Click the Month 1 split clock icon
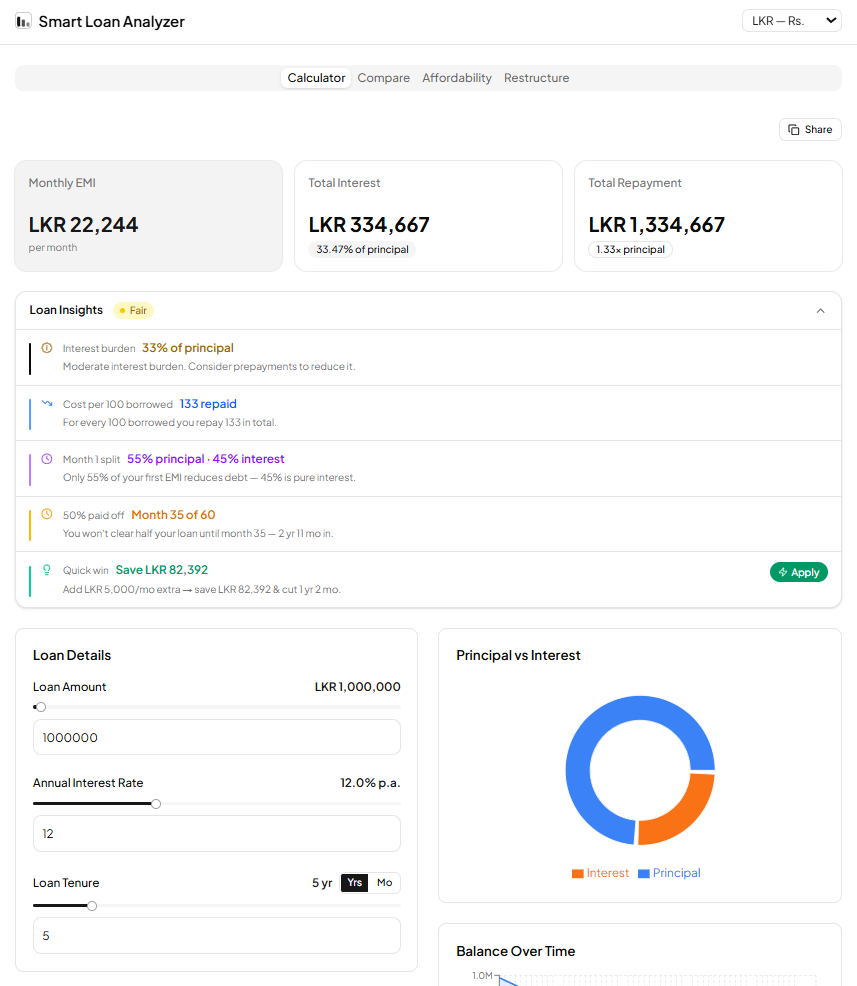Screen dimensions: 857x986 [47, 459]
